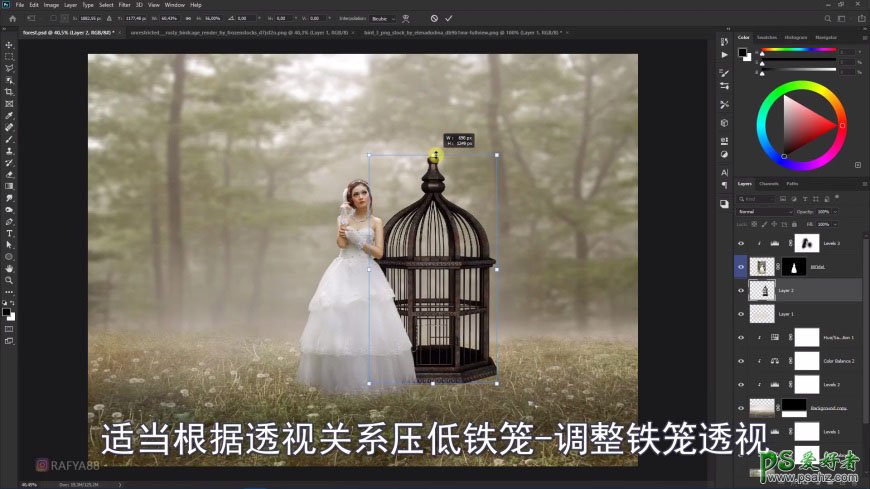Select the Horizontal Type tool
Screen dimensions: 870x489
click(9, 233)
